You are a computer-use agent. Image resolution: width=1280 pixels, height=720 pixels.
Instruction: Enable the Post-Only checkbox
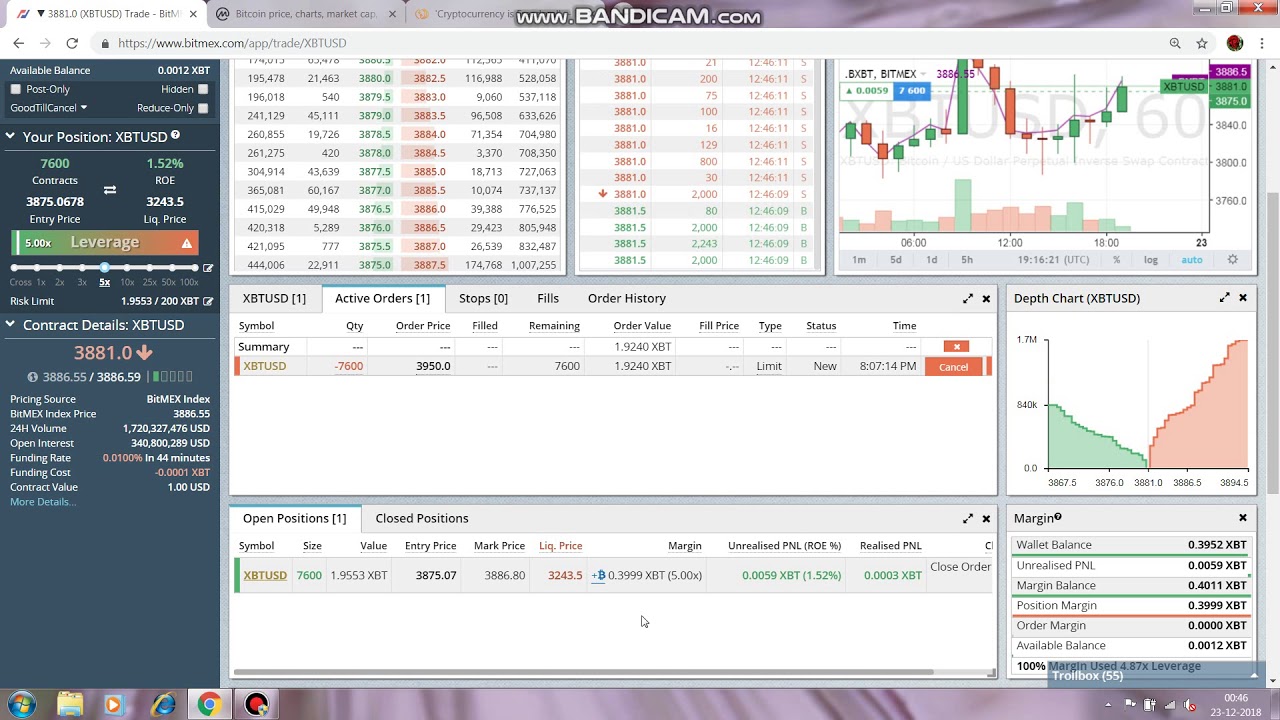tap(15, 89)
